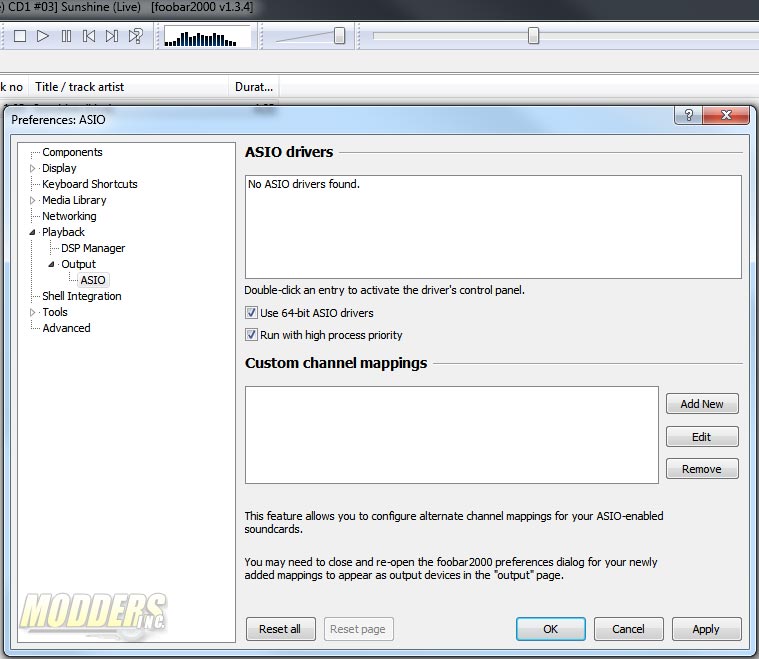Click Reset all button
This screenshot has height=659, width=759.
pos(280,629)
